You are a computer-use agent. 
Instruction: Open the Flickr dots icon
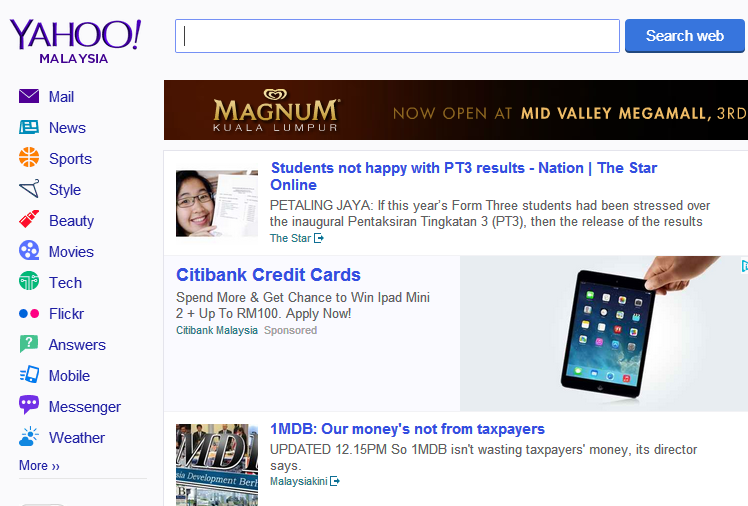29,314
